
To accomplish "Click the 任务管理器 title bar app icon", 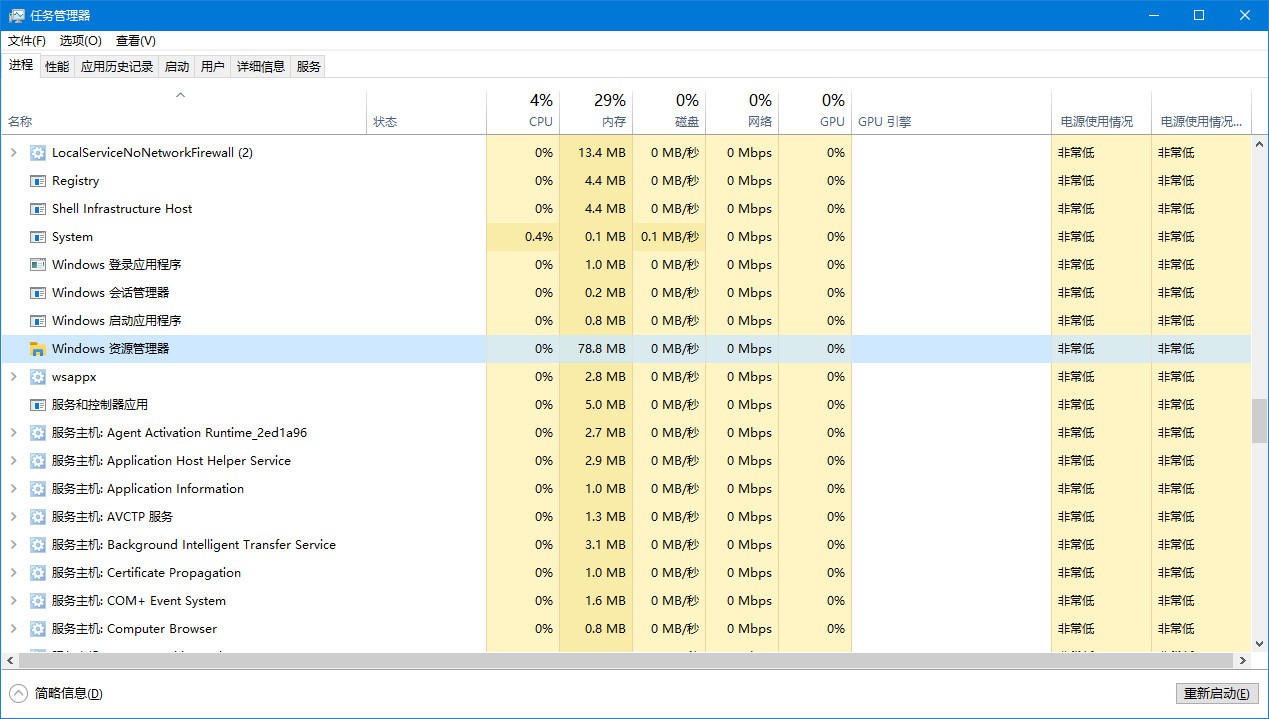I will tap(16, 15).
